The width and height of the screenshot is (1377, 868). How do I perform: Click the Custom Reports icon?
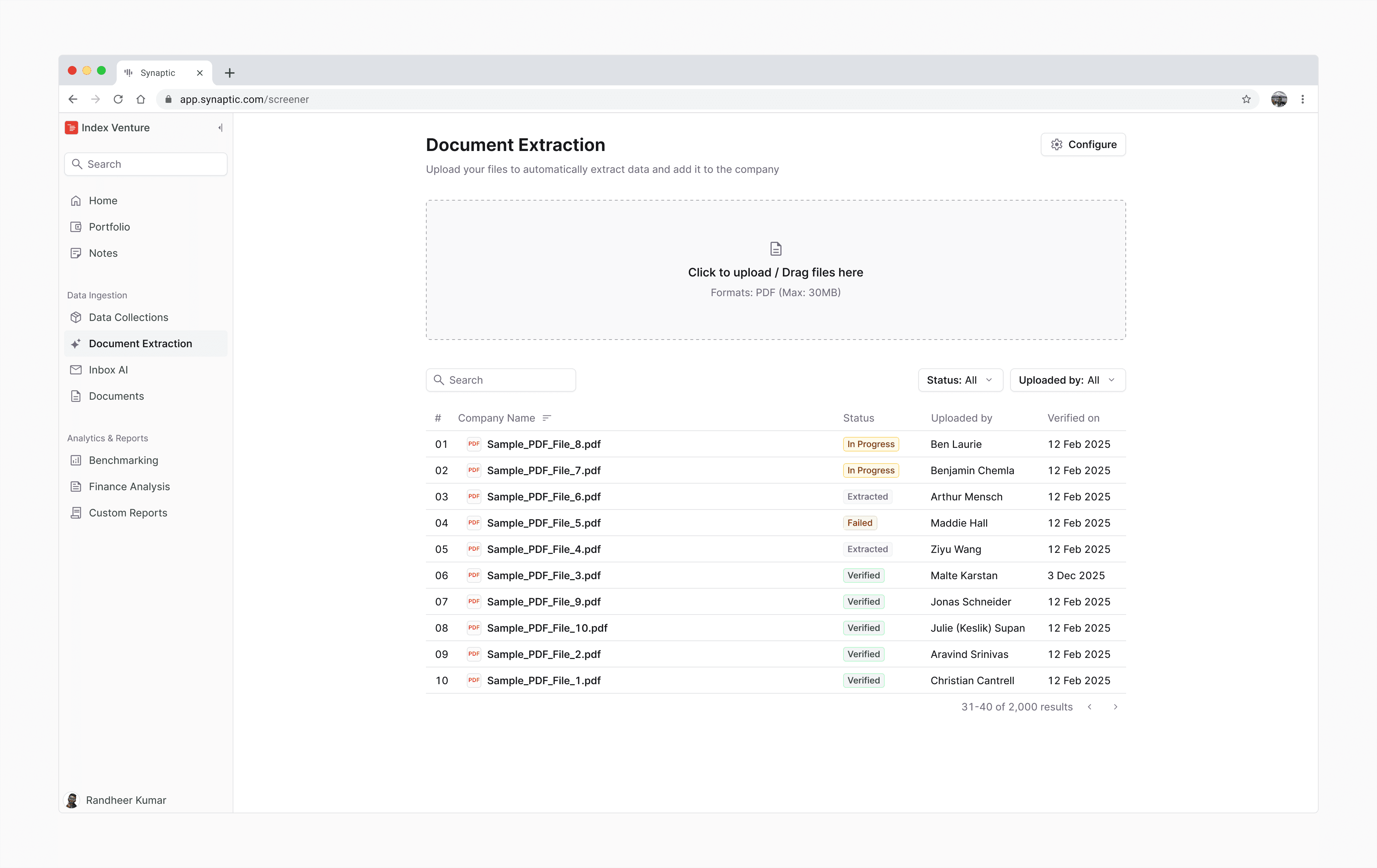(75, 513)
